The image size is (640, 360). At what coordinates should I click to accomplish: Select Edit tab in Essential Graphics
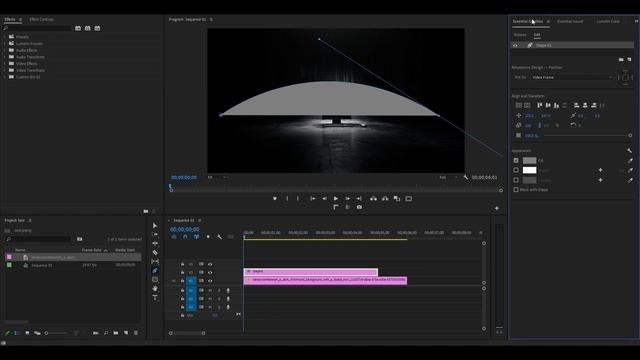point(537,35)
